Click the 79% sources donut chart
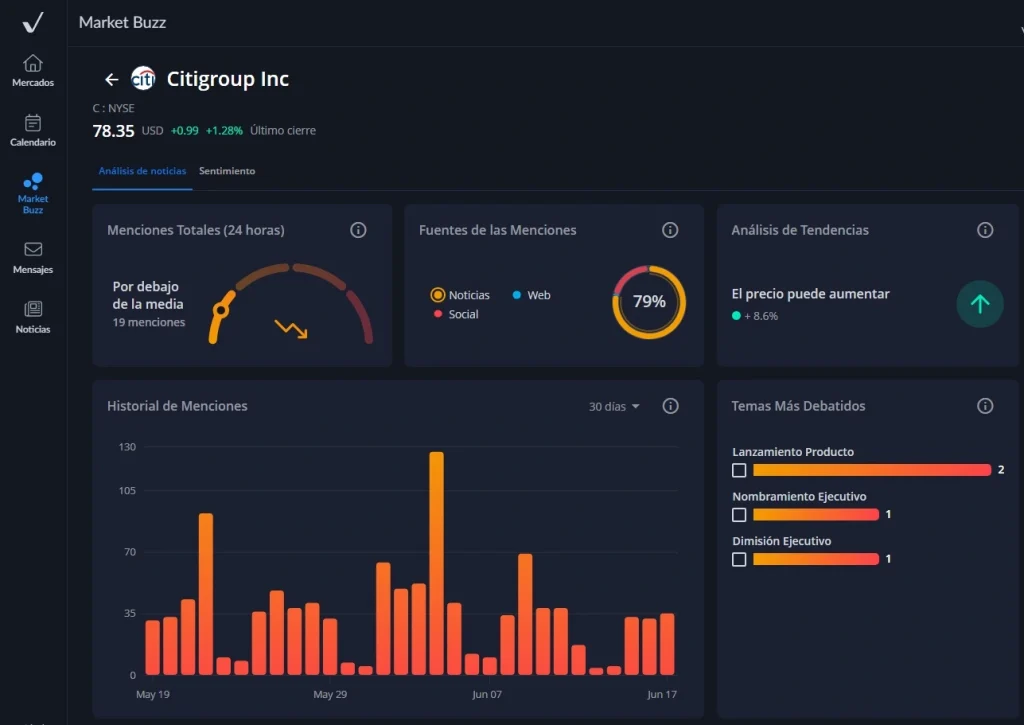The height and width of the screenshot is (725, 1024). pyautogui.click(x=649, y=302)
